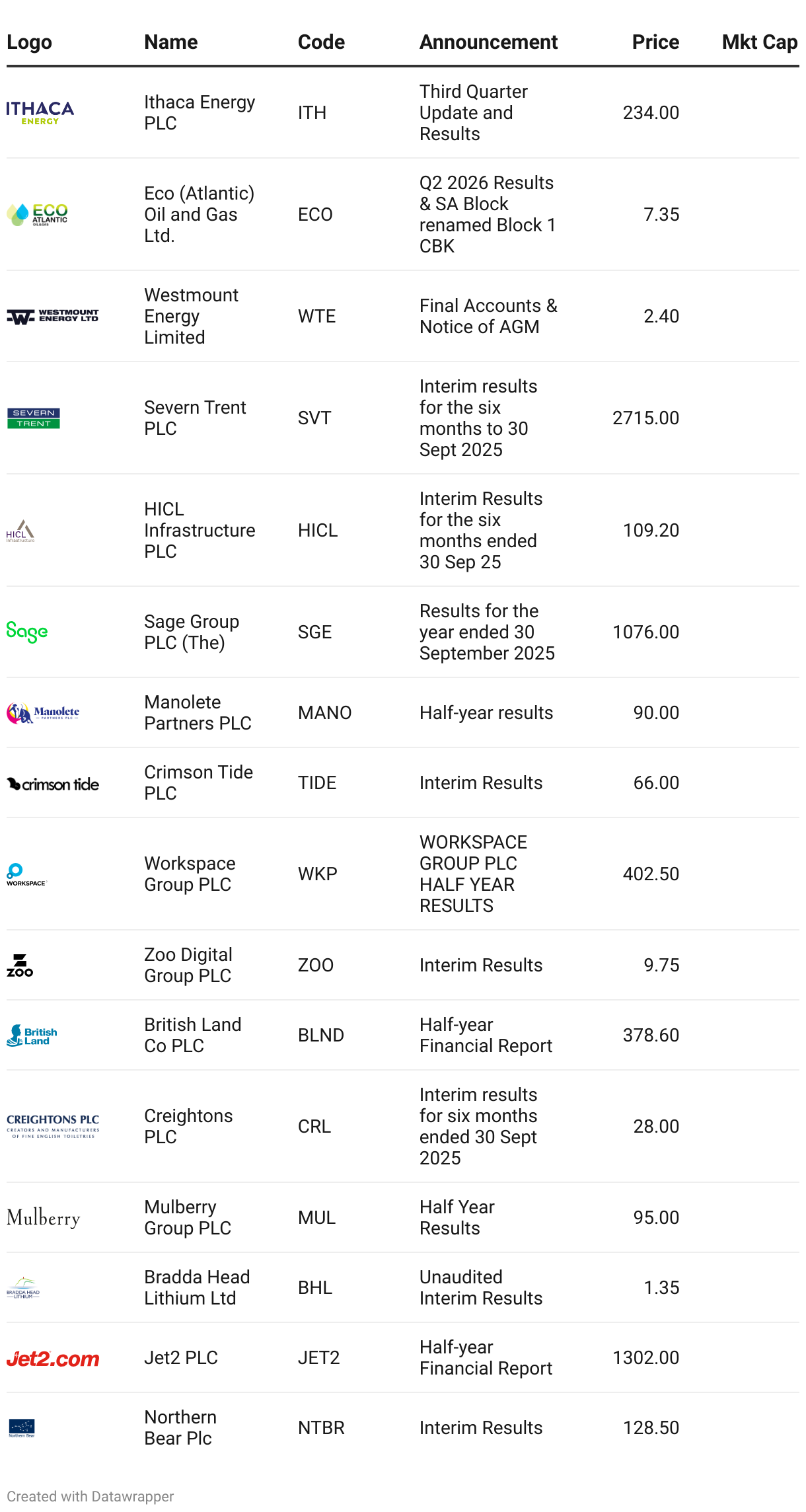Click the Jet2.com red logo
The height and width of the screenshot is (1512, 806).
pos(53,1358)
